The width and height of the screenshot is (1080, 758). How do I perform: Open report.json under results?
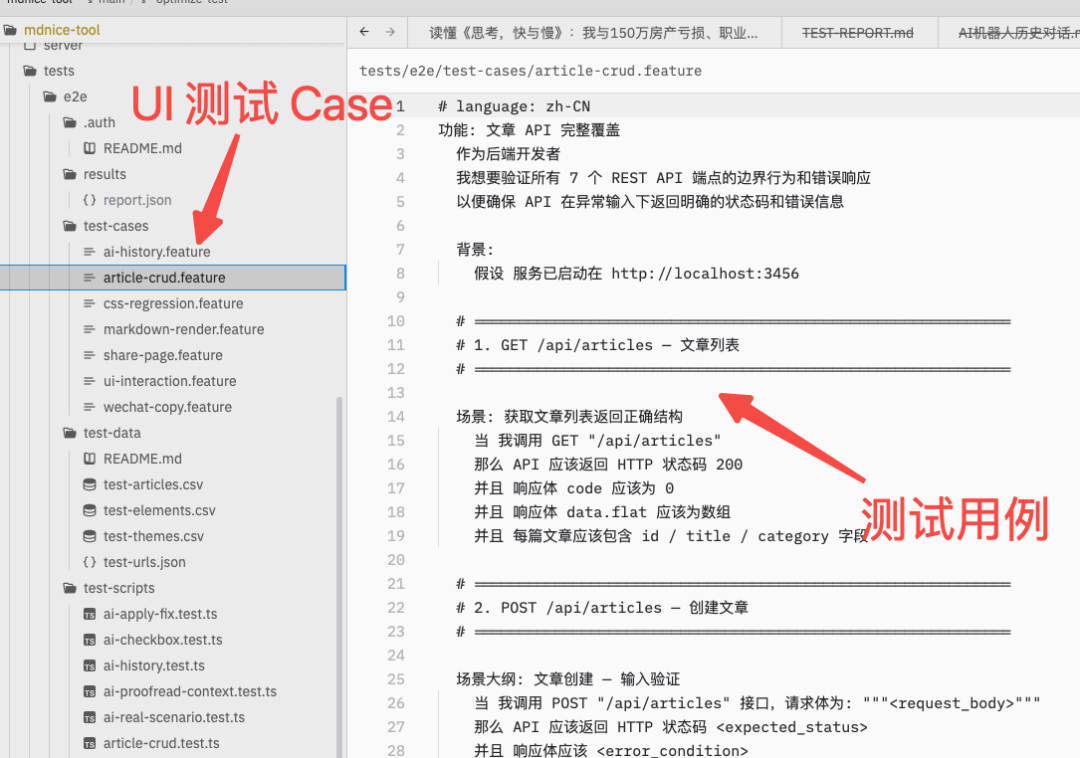pyautogui.click(x=137, y=200)
